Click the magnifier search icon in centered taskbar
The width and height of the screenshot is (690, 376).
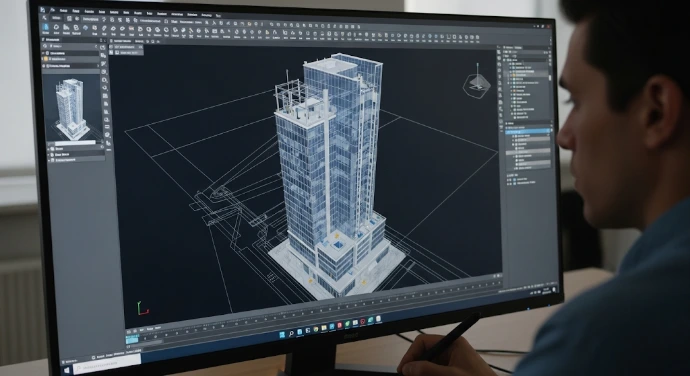click(x=291, y=333)
